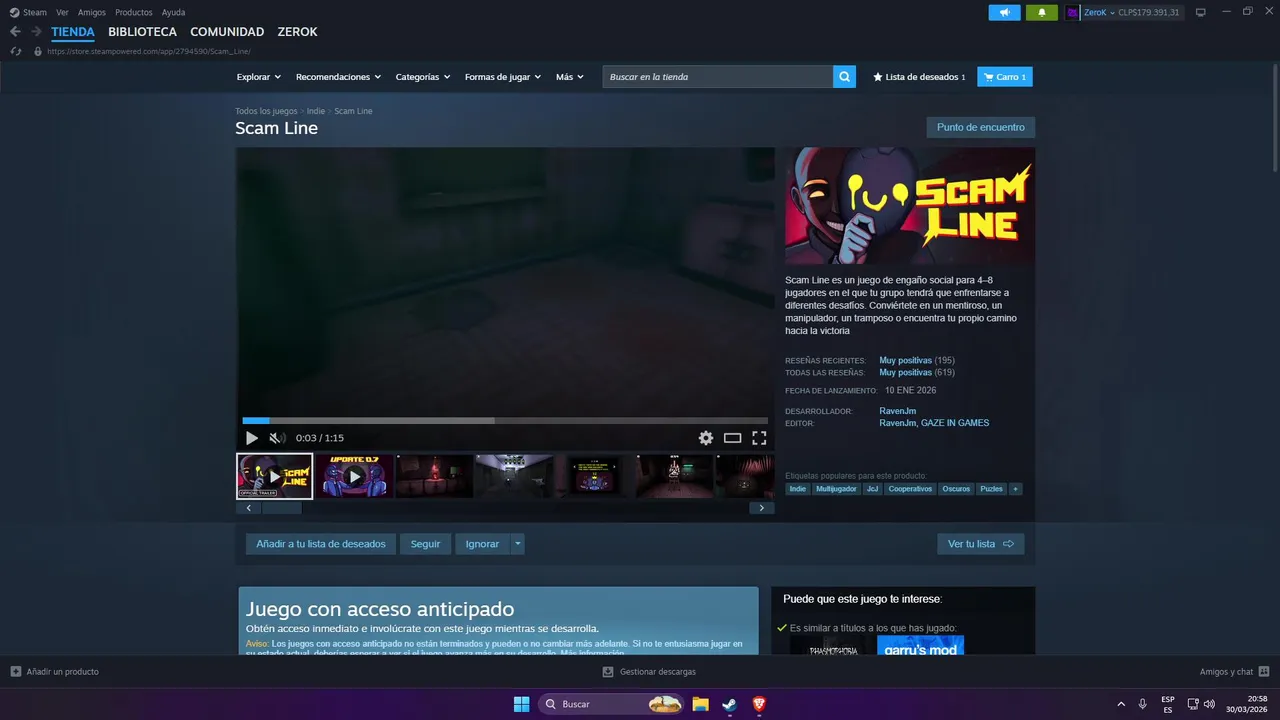Move the thumbnail strip scrollbar handle
This screenshot has height=720, width=1280.
tap(281, 508)
